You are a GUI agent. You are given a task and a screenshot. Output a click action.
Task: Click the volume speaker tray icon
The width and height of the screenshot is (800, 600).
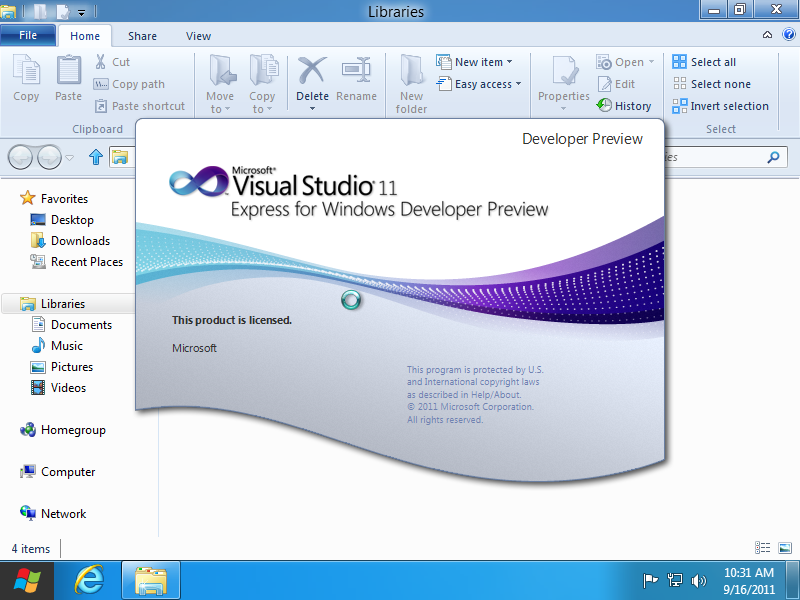click(698, 581)
